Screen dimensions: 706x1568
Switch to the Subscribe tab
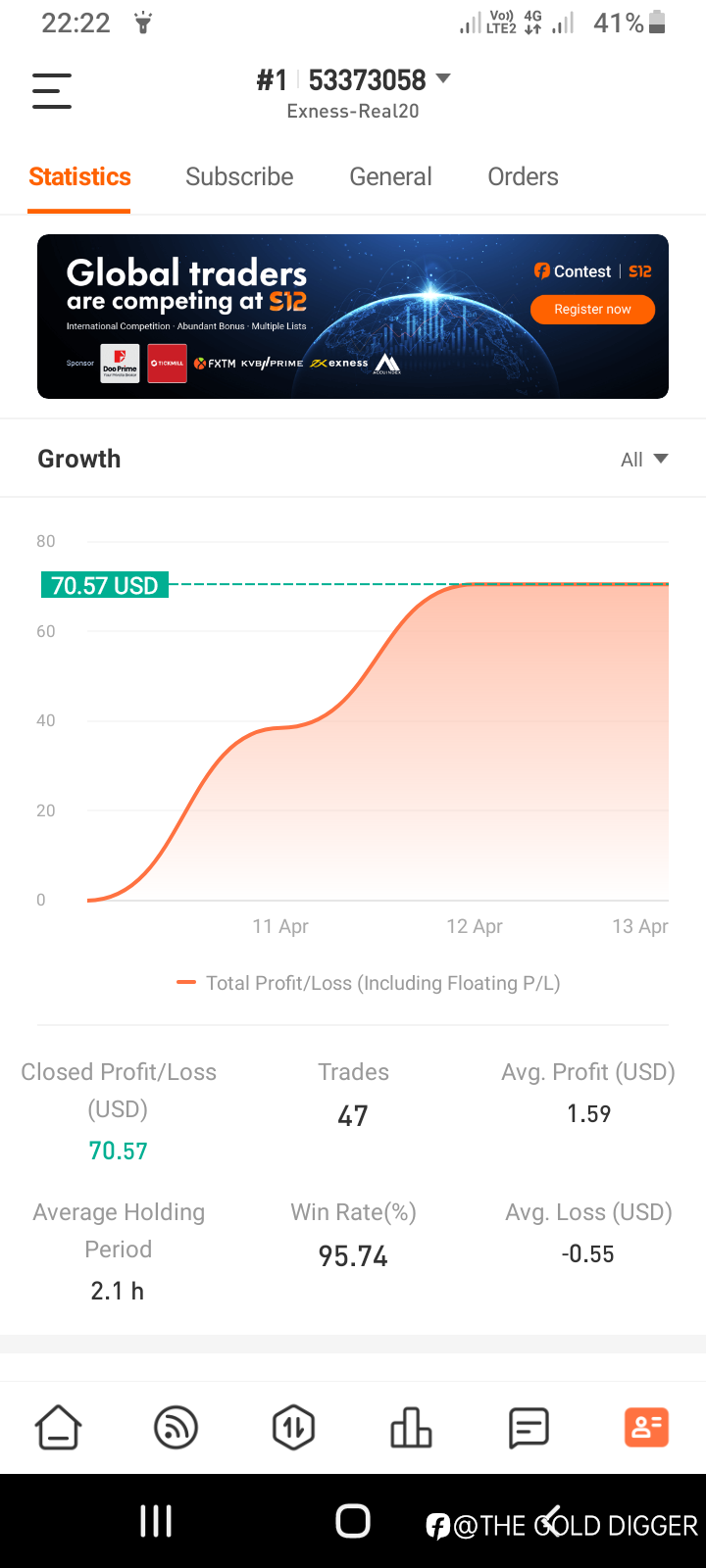point(239,176)
